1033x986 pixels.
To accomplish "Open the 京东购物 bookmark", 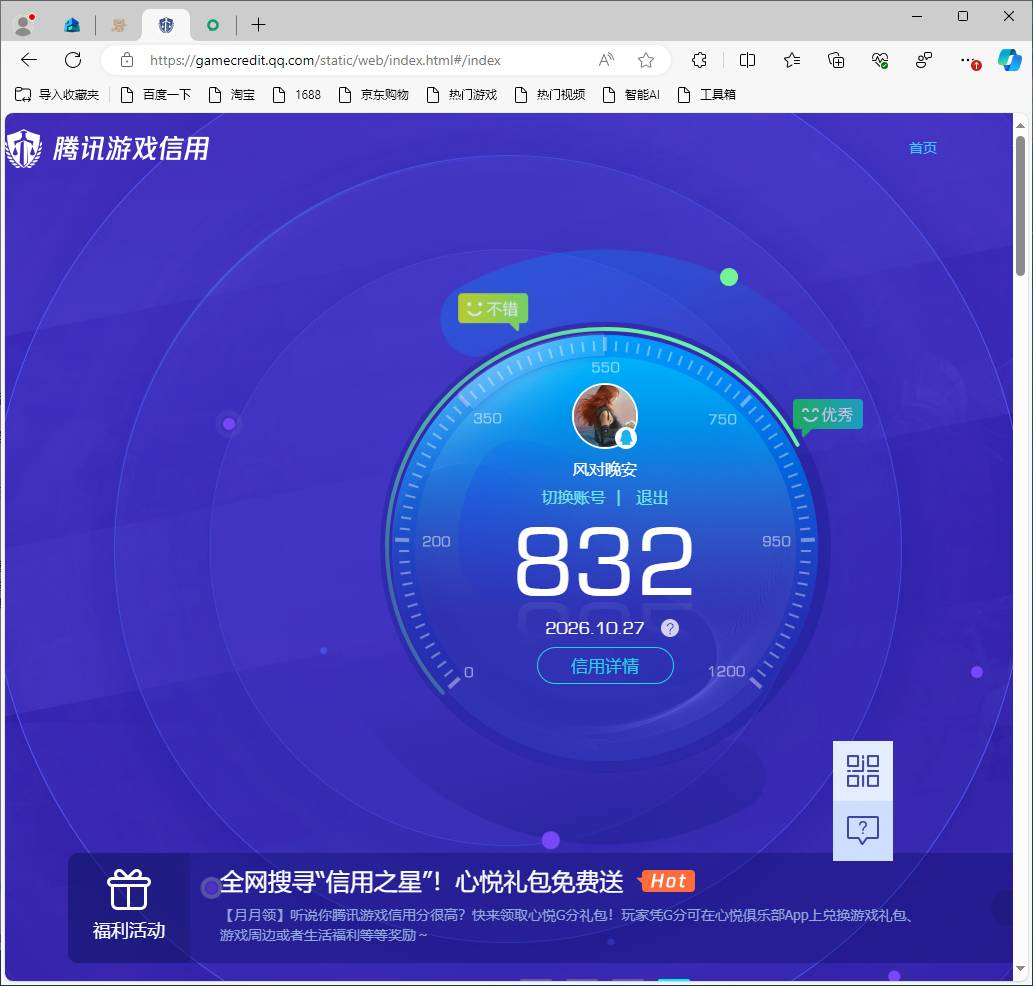I will click(x=374, y=94).
